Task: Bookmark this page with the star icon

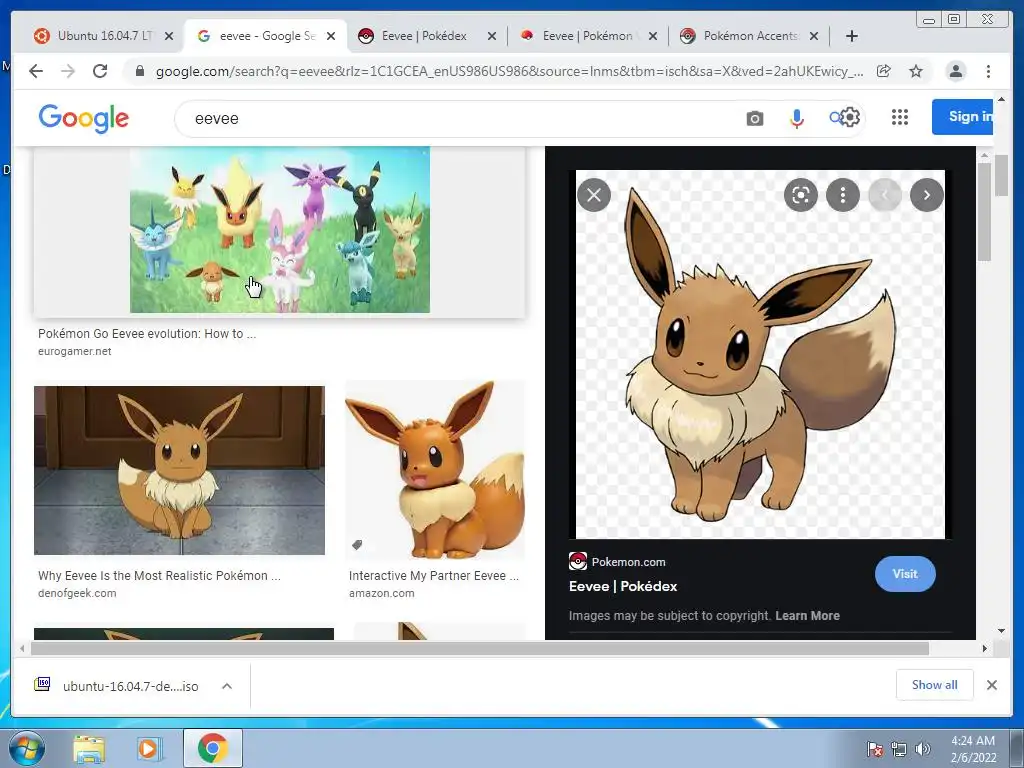Action: [916, 71]
